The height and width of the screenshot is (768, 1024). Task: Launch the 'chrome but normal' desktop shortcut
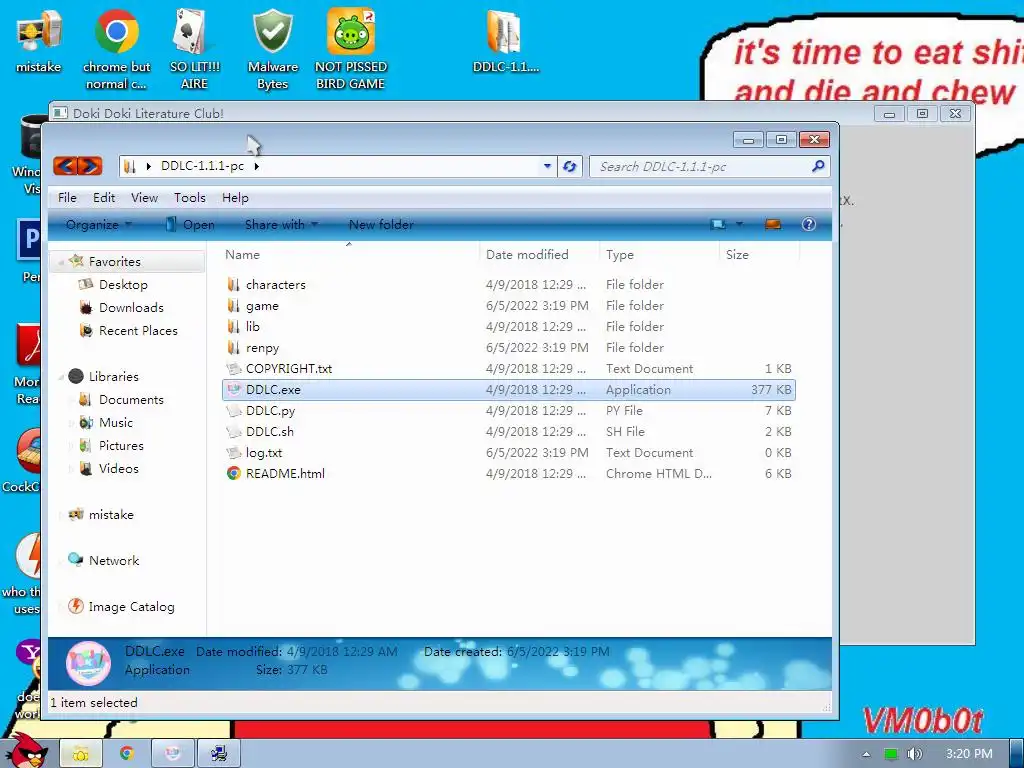(116, 49)
